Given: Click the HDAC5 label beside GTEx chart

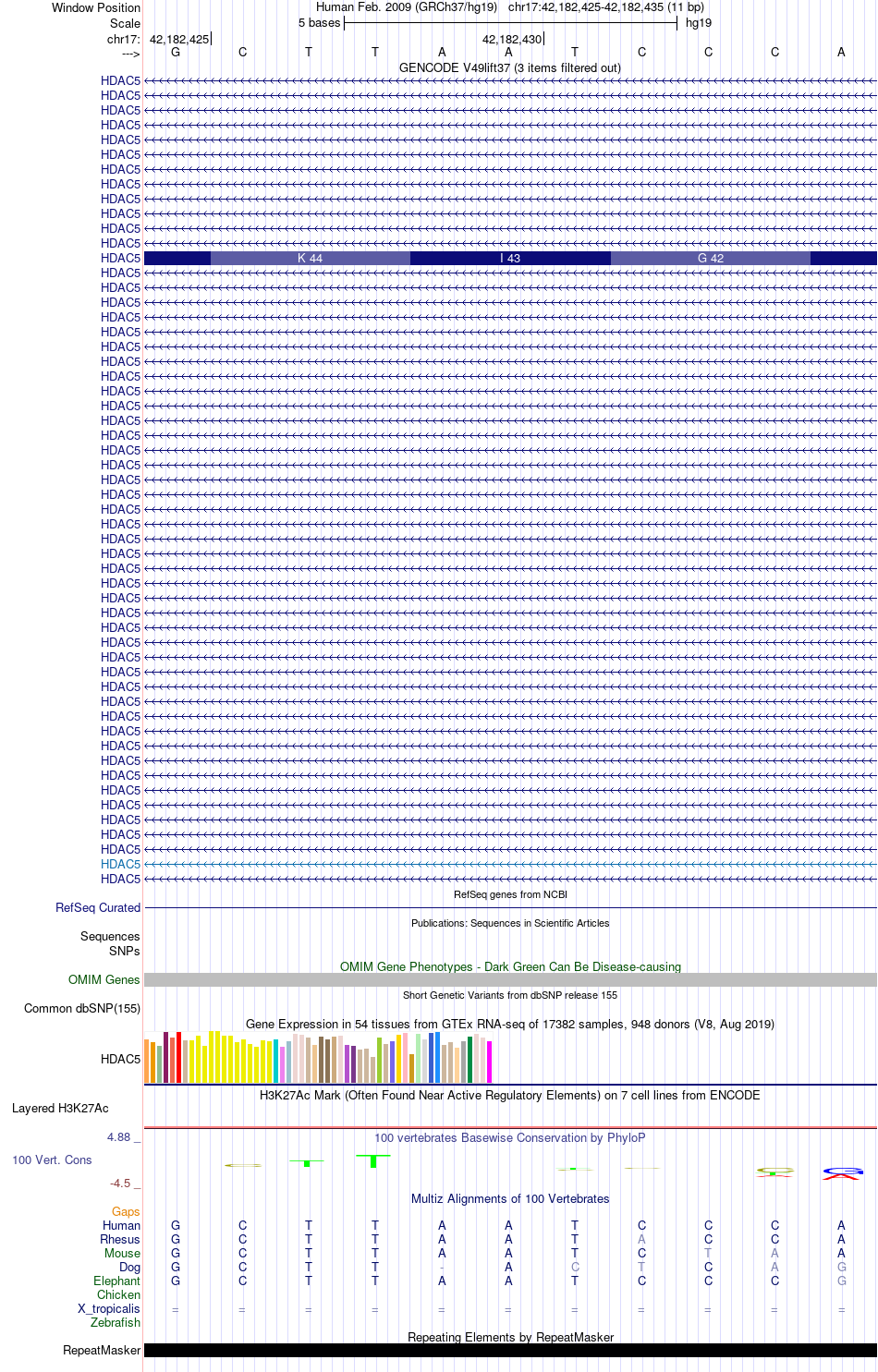Looking at the screenshot, I should pyautogui.click(x=120, y=1060).
